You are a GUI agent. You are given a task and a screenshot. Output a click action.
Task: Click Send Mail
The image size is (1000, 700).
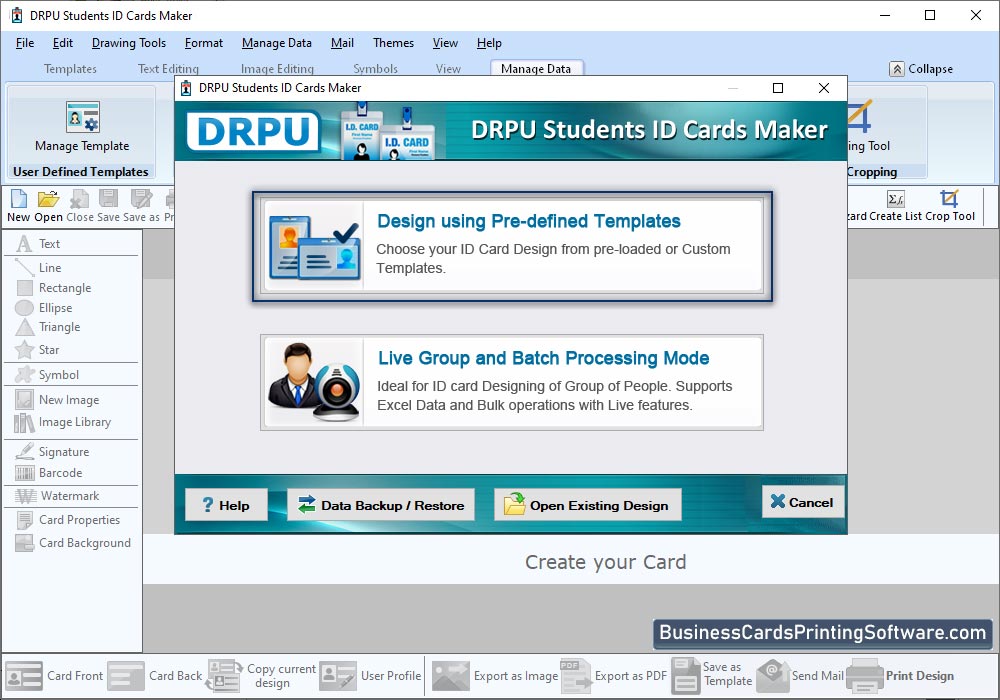click(x=800, y=676)
